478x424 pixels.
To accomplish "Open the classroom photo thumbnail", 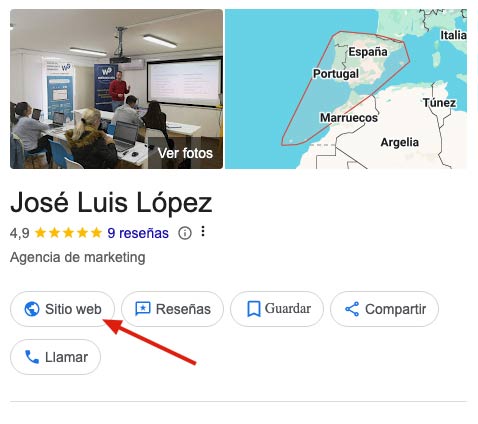I will (116, 89).
